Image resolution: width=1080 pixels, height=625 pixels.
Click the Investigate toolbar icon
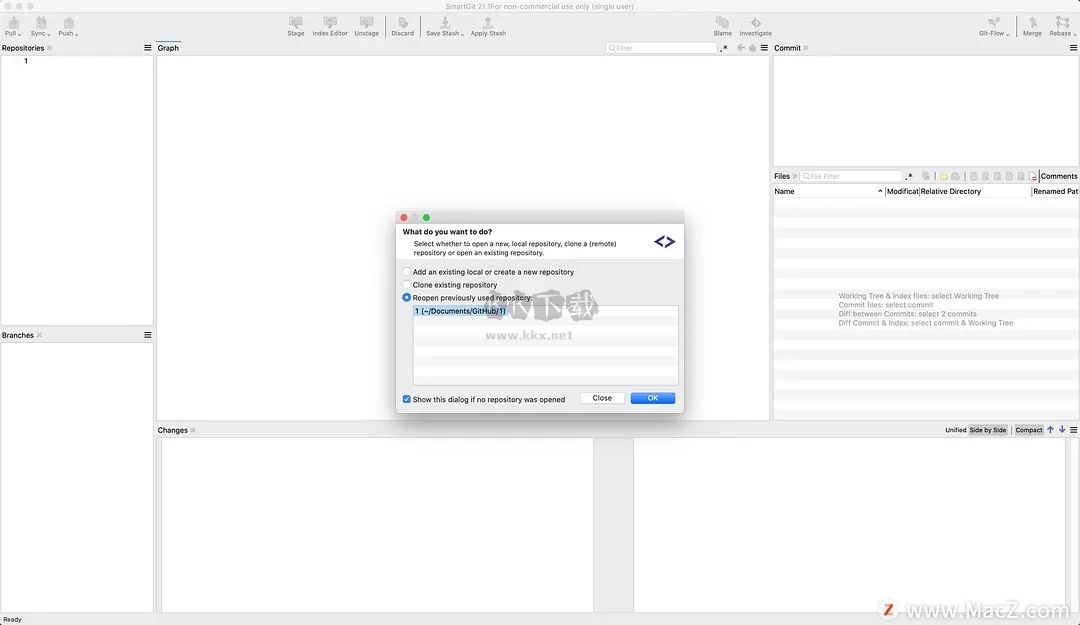pyautogui.click(x=756, y=23)
